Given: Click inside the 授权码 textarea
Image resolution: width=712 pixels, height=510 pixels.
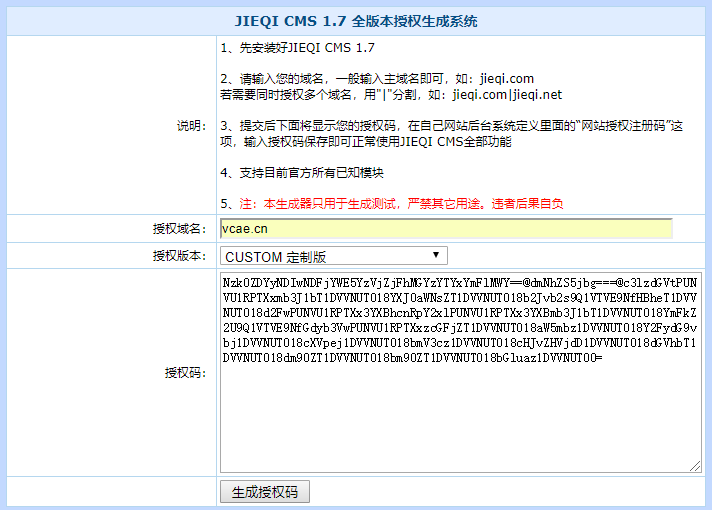Looking at the screenshot, I should point(461,372).
